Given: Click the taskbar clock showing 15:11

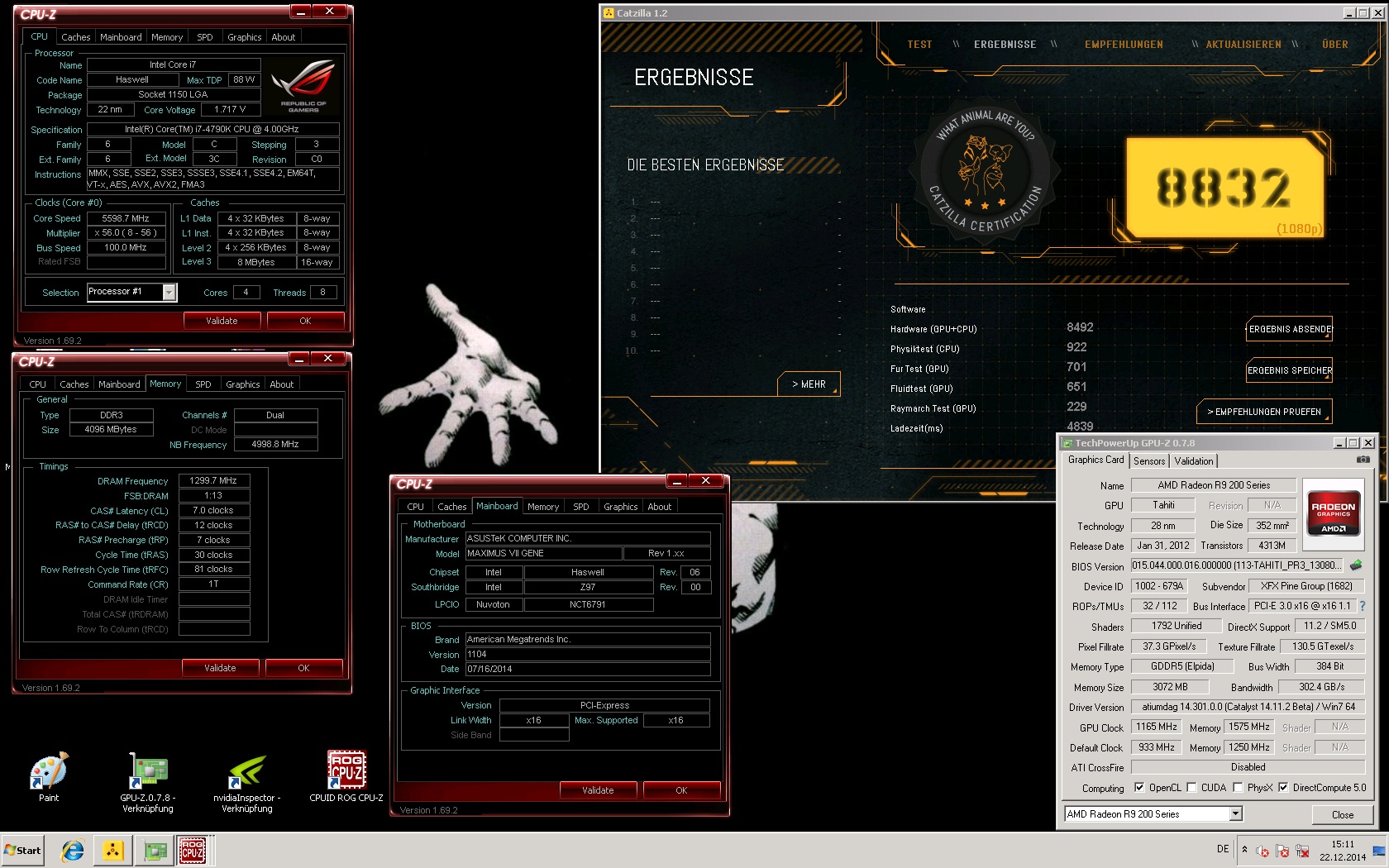Looking at the screenshot, I should 1343,851.
